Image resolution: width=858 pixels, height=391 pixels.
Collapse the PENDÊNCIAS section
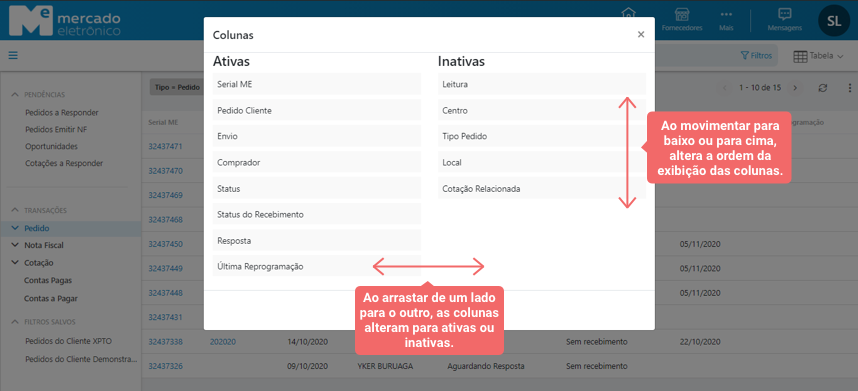(15, 95)
